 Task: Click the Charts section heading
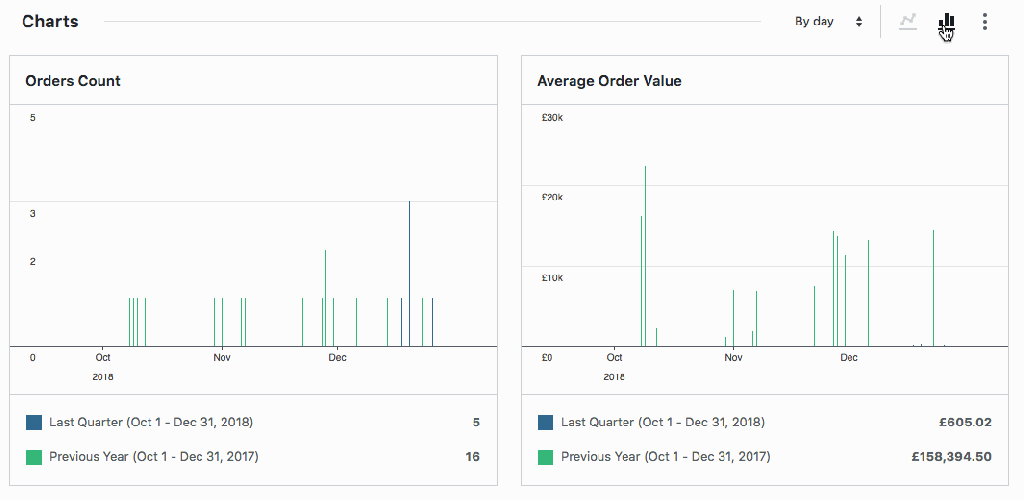coord(50,21)
